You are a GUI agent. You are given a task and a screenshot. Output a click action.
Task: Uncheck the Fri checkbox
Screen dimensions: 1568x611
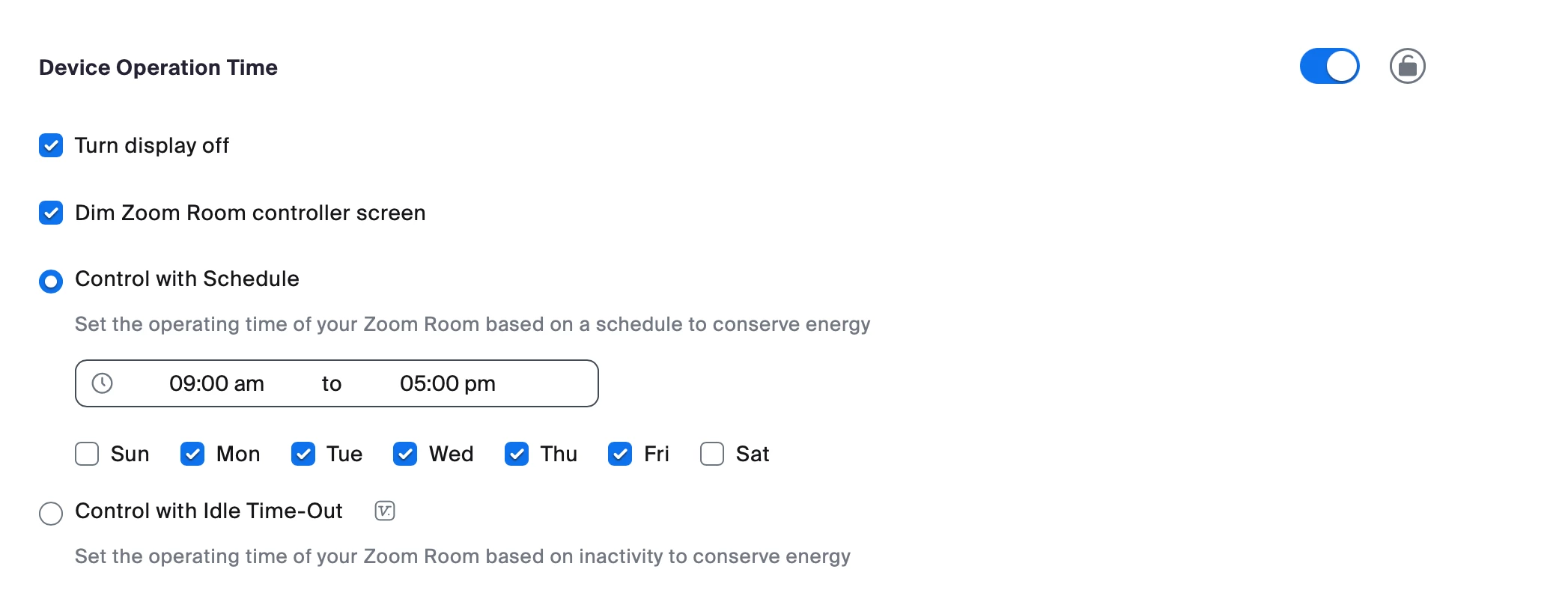click(x=620, y=454)
